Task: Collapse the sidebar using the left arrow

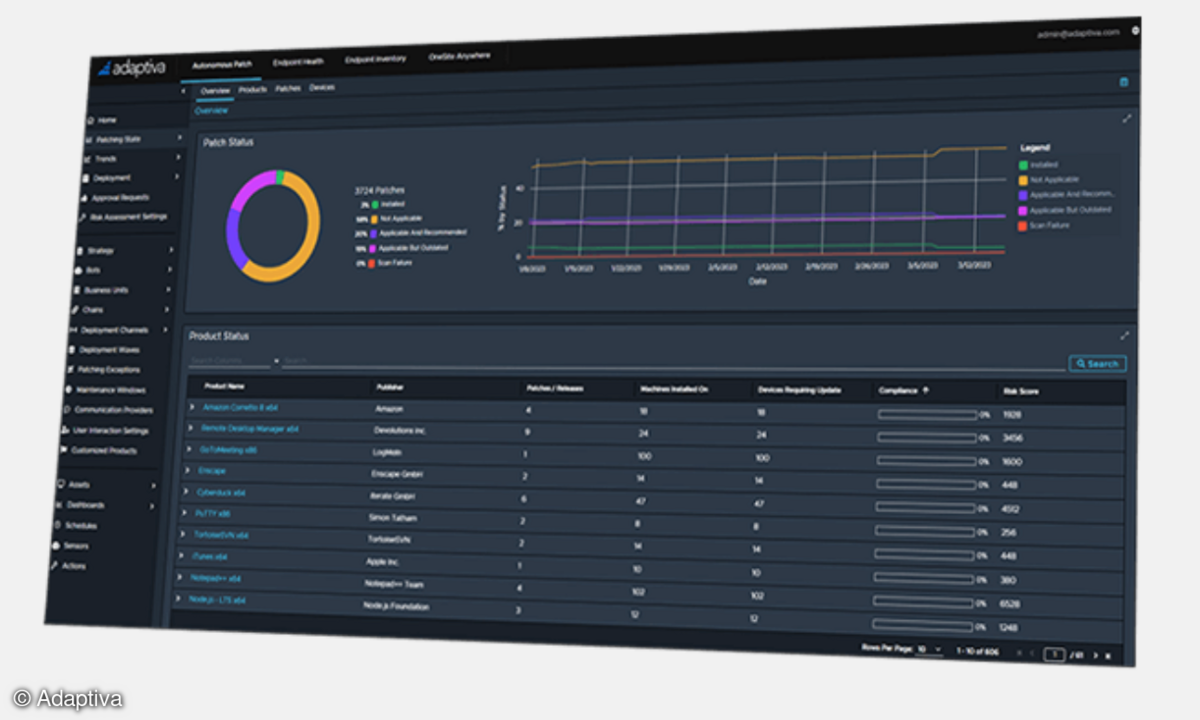Action: click(182, 91)
